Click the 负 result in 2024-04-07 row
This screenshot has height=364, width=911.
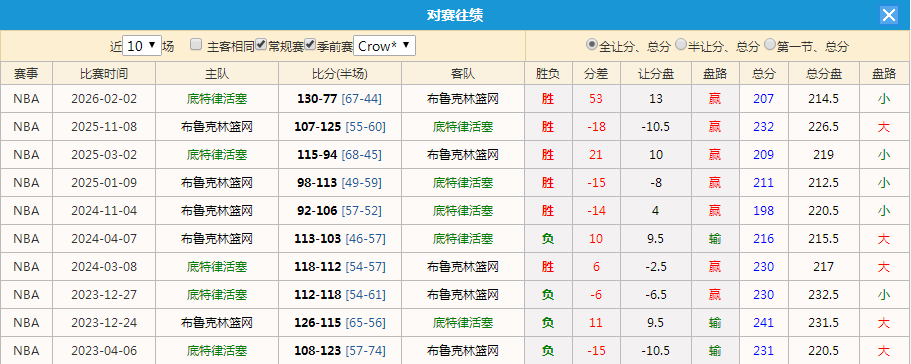point(547,239)
